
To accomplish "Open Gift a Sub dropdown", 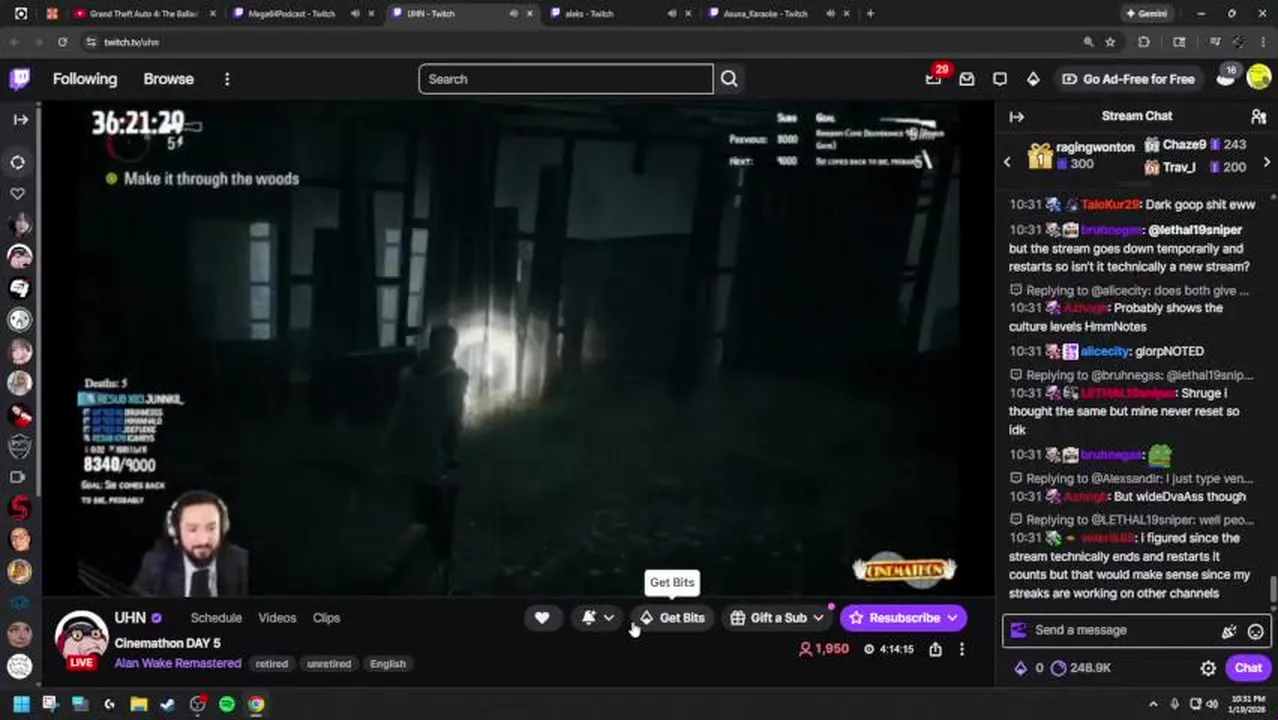I will point(778,618).
